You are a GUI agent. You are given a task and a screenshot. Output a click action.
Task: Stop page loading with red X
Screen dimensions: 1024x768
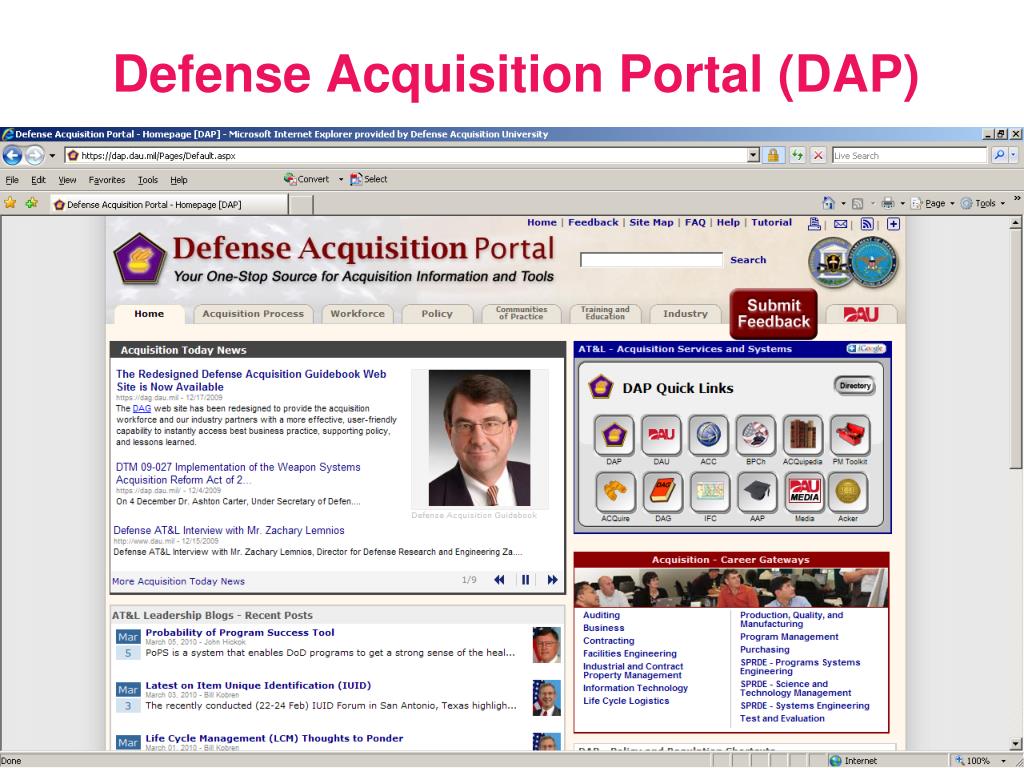point(818,155)
